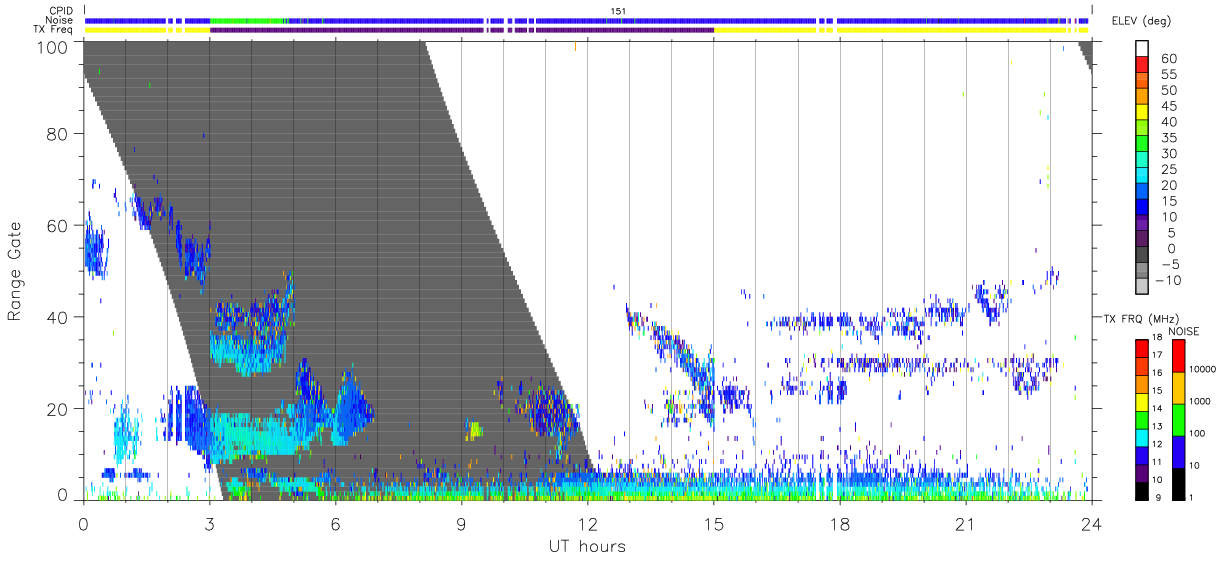Click the 'UT hours' axis title
This screenshot has height=567, width=1228.
[x=587, y=546]
